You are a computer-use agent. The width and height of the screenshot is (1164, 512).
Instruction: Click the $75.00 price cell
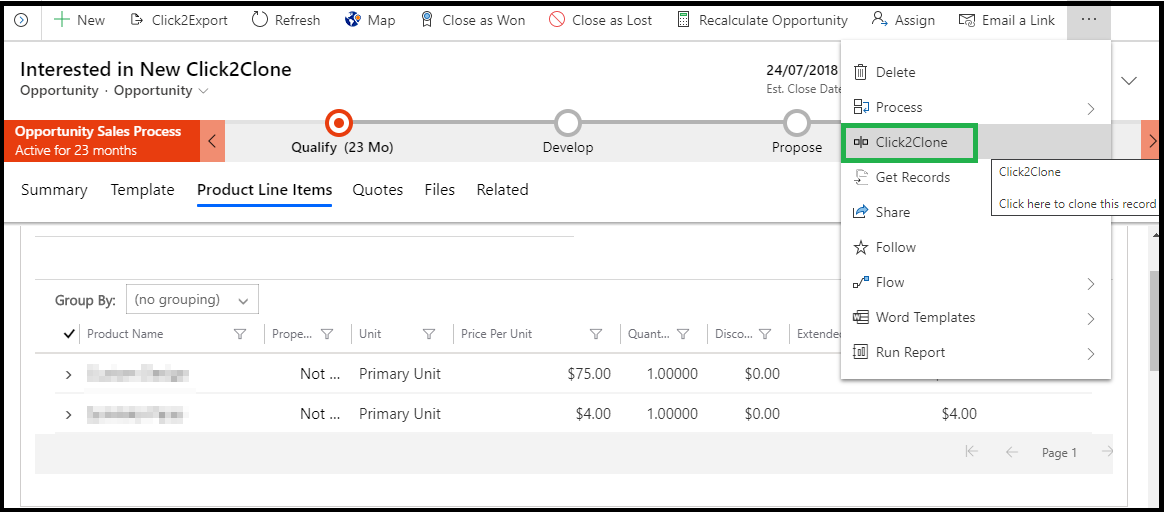pyautogui.click(x=589, y=374)
